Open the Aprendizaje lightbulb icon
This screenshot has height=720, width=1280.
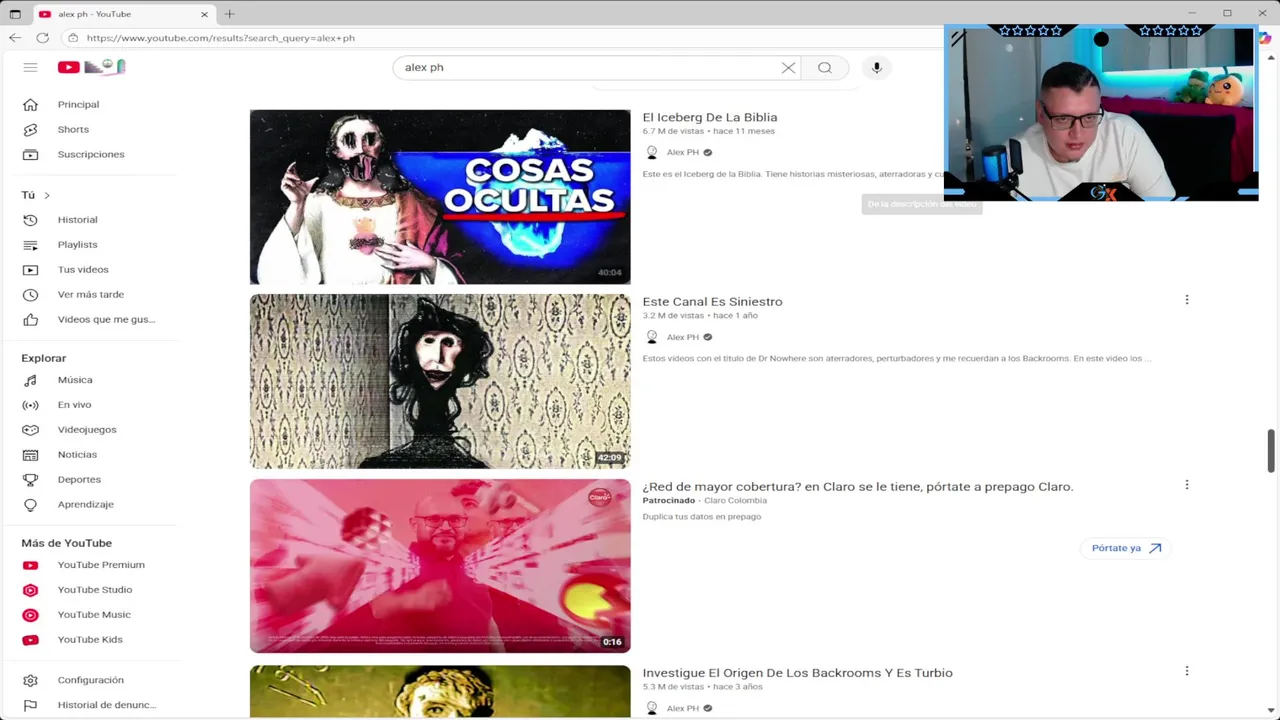pos(30,505)
